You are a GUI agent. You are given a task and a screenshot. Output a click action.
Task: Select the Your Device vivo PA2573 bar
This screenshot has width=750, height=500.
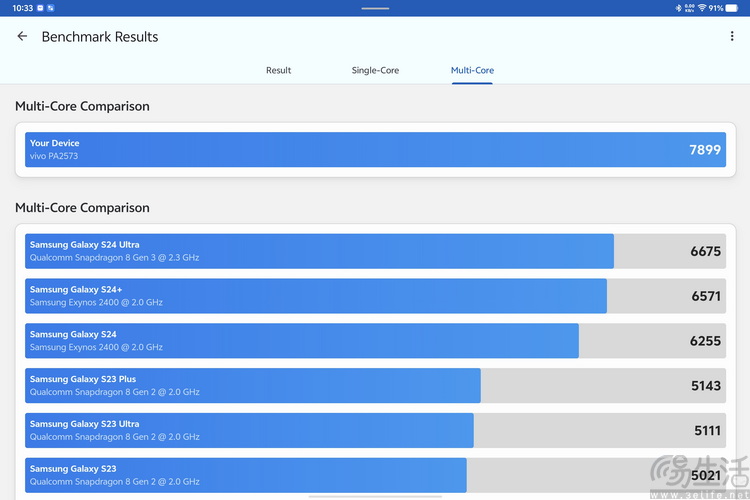coord(375,150)
